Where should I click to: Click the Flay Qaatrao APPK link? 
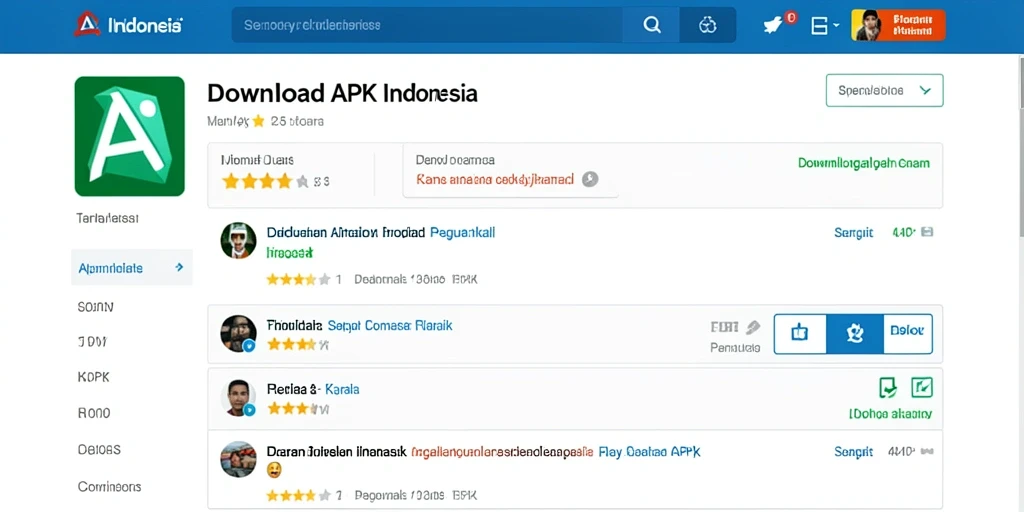(x=650, y=451)
